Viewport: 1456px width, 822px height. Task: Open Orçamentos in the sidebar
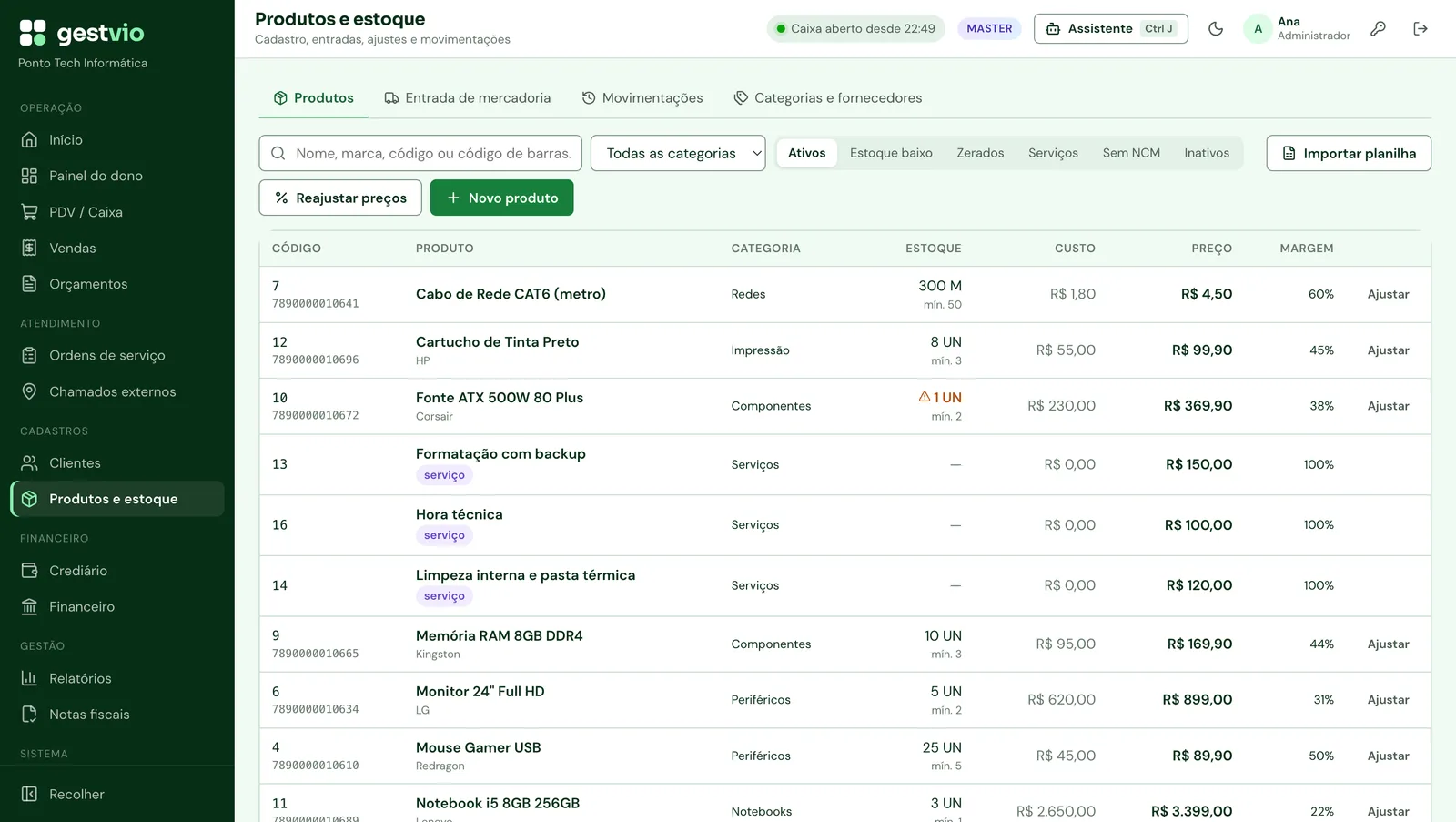coord(116,284)
